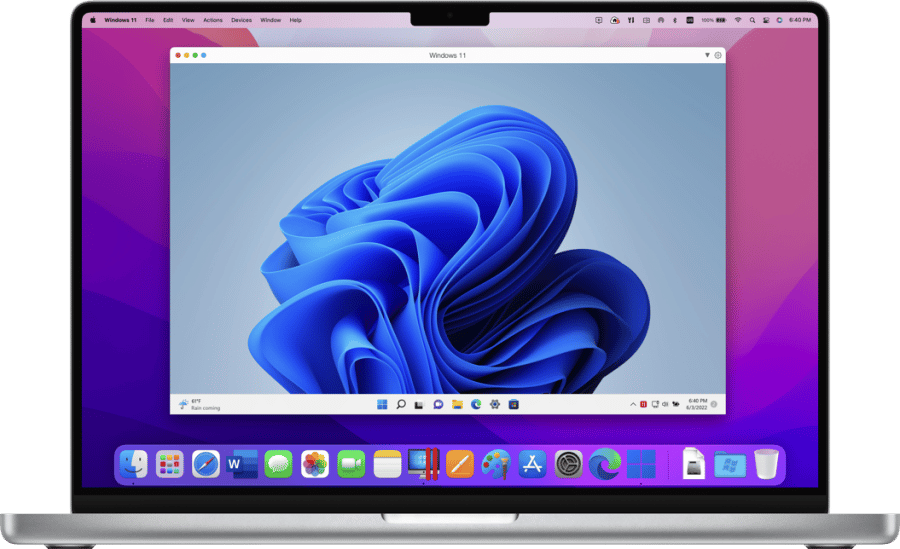Click macOS menu bar clock 6:40 PM

800,20
